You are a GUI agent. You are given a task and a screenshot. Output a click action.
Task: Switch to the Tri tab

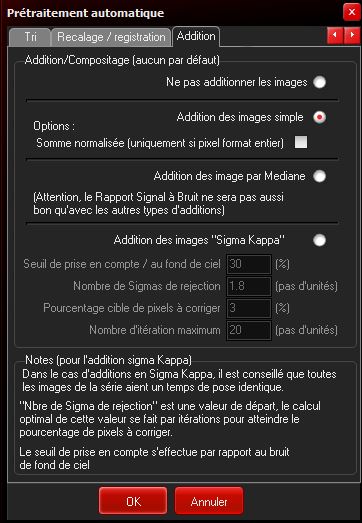point(30,37)
